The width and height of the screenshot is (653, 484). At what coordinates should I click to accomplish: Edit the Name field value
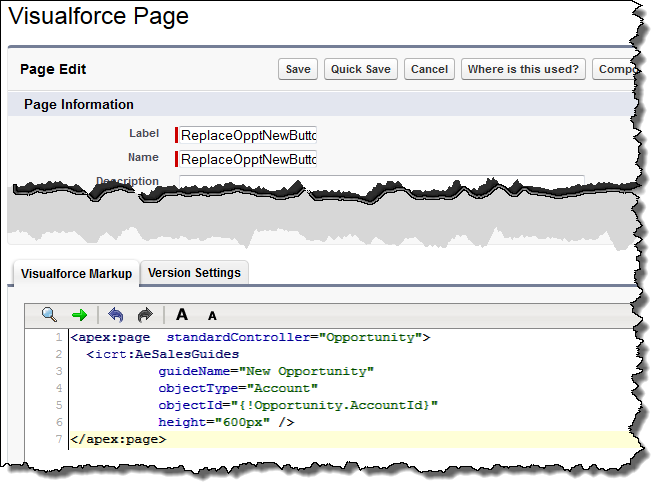point(247,160)
